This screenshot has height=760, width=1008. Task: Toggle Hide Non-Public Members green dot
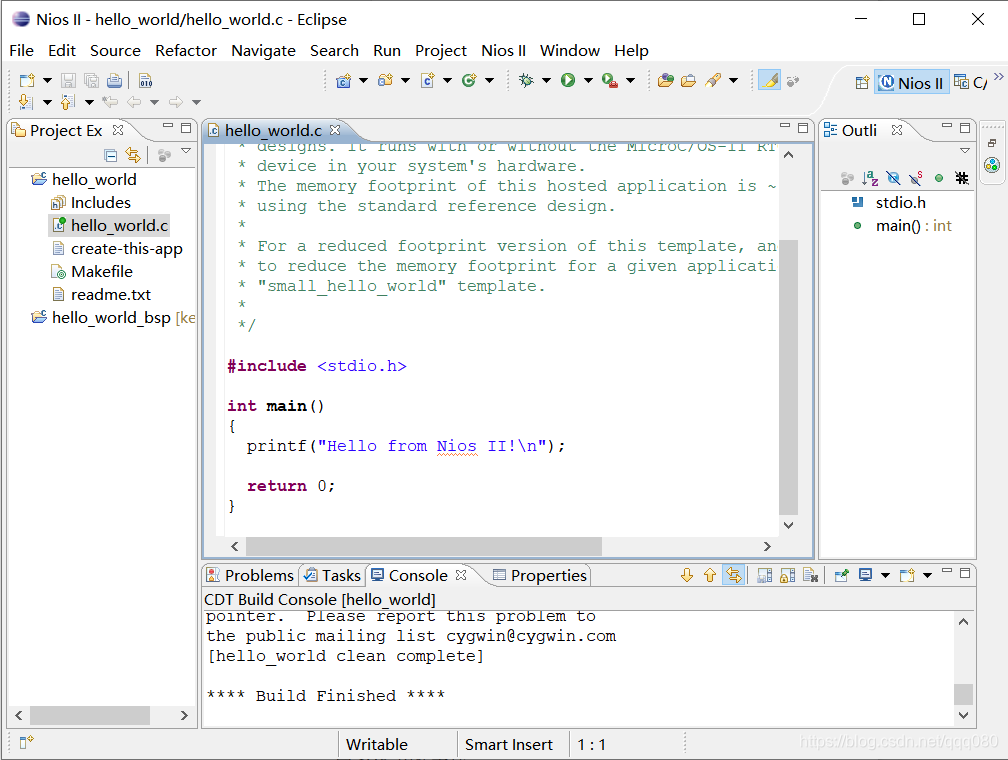point(939,178)
